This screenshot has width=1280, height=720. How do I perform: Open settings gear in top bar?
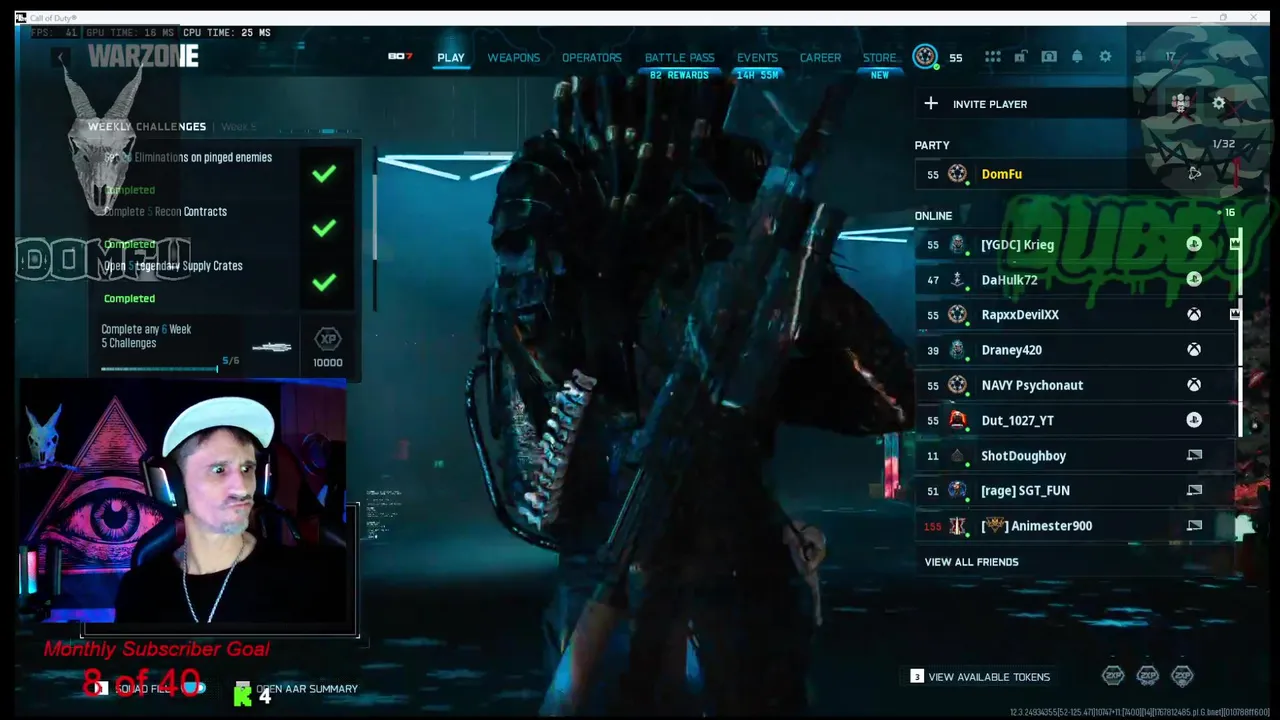coord(1105,57)
